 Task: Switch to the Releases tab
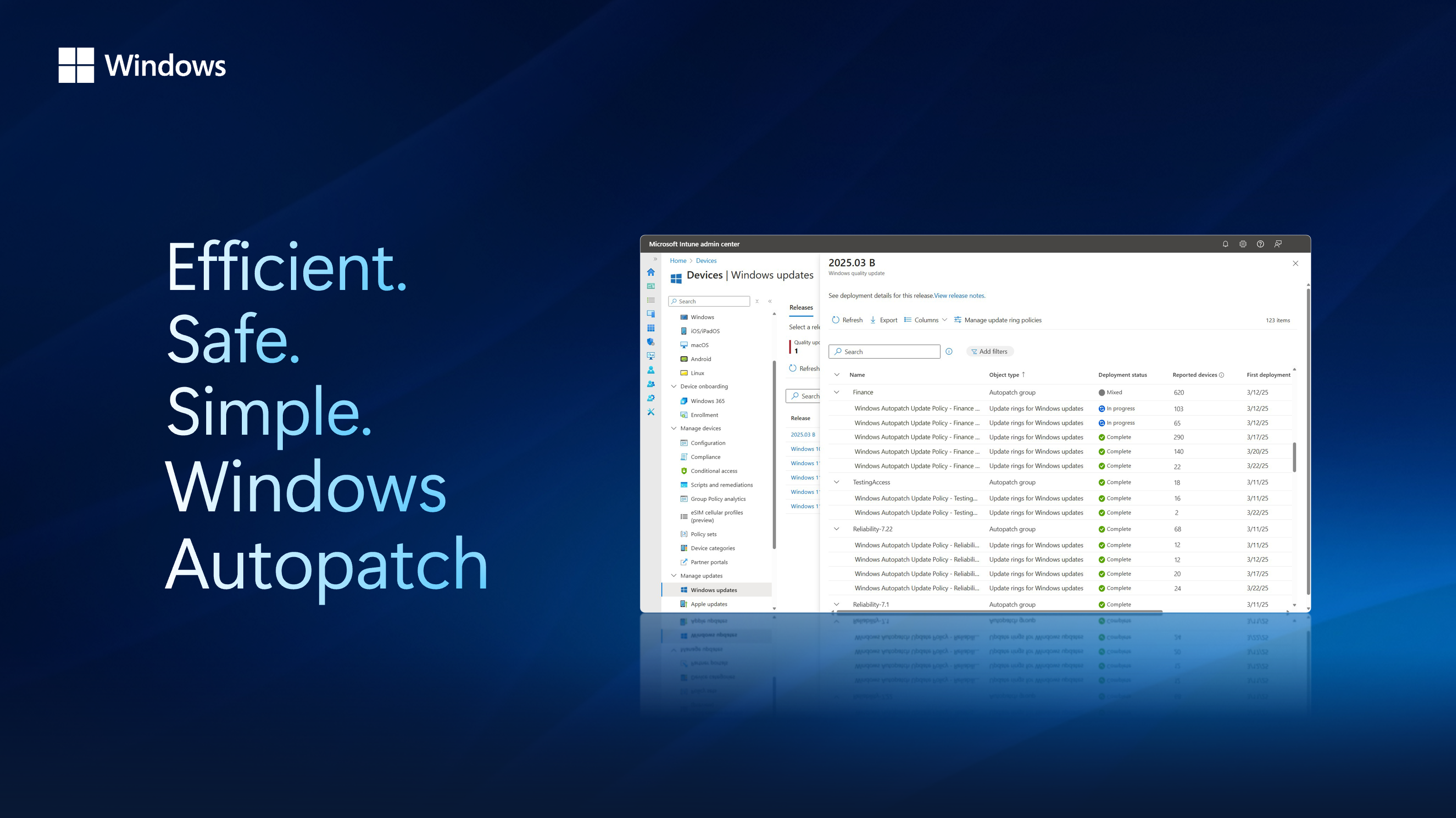click(801, 307)
